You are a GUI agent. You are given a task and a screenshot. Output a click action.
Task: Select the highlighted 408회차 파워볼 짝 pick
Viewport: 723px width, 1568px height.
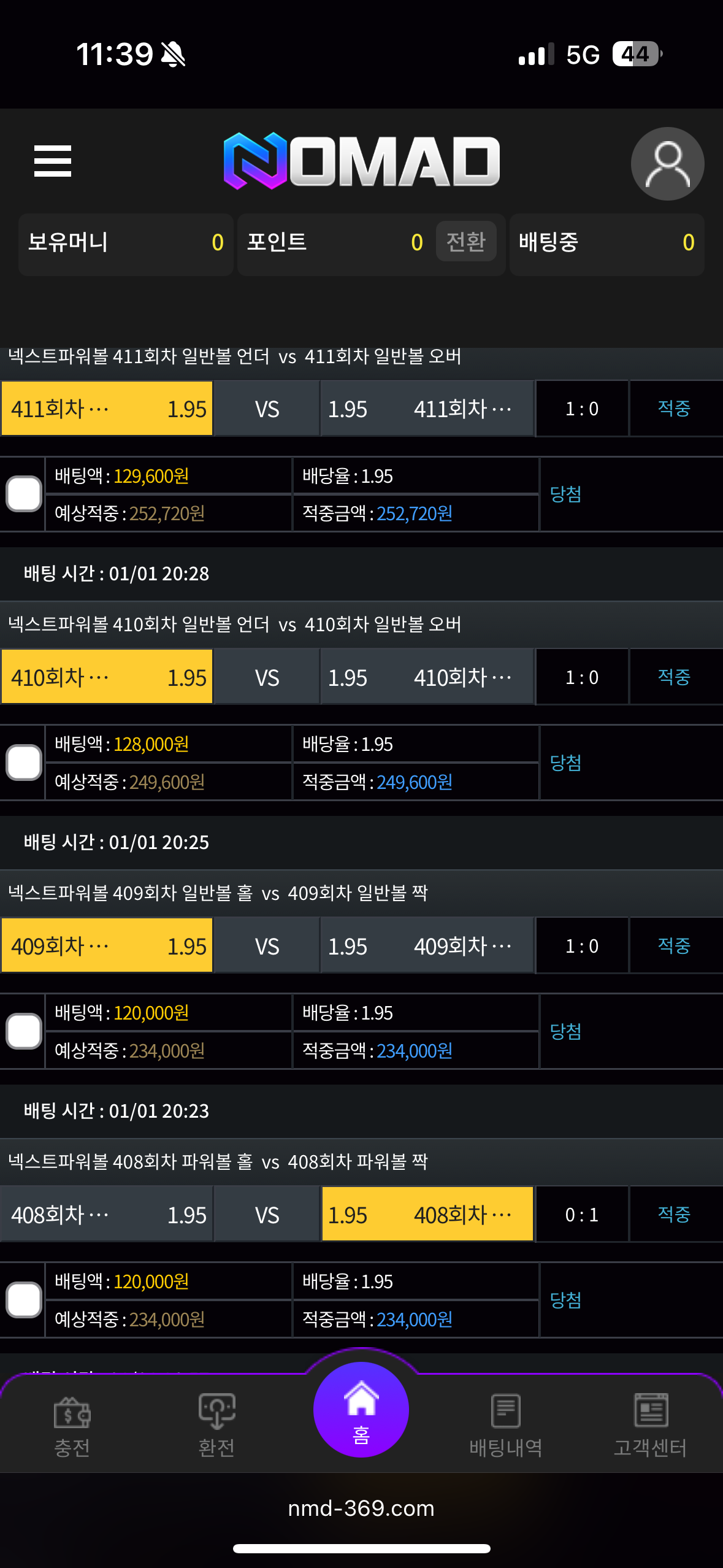pyautogui.click(x=427, y=1215)
